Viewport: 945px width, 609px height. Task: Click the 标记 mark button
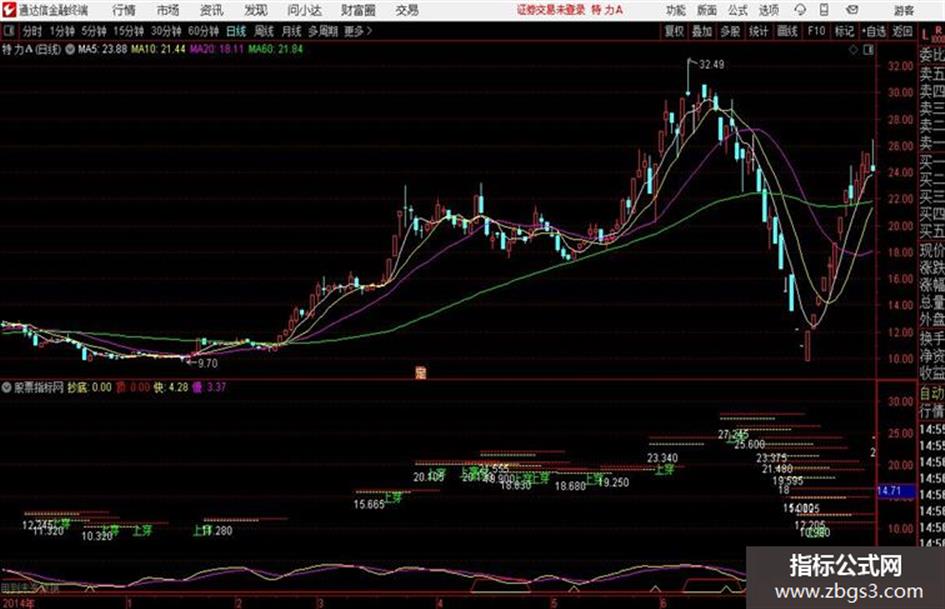[844, 31]
